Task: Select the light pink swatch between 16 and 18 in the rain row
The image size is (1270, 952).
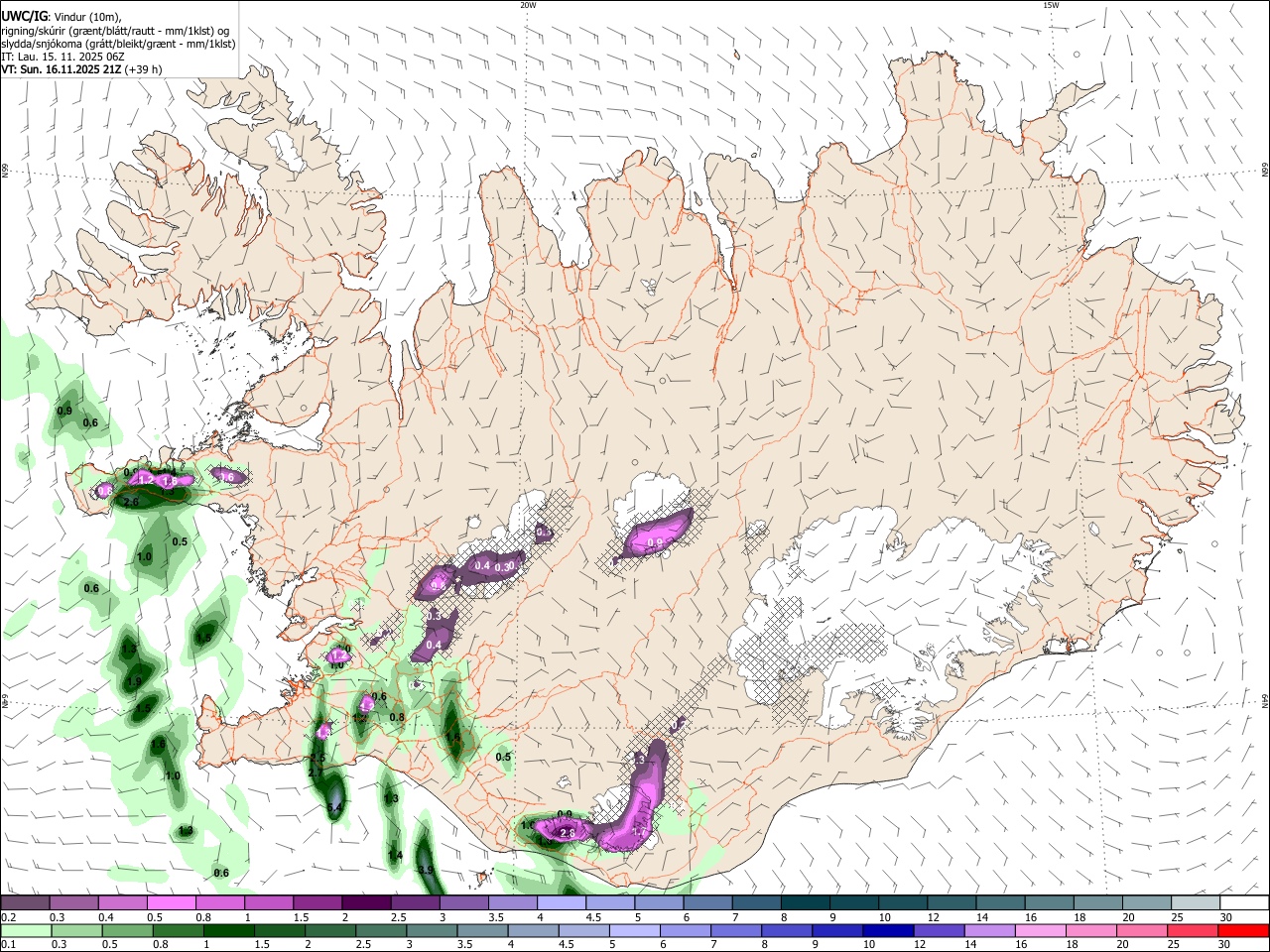Action: (1041, 931)
